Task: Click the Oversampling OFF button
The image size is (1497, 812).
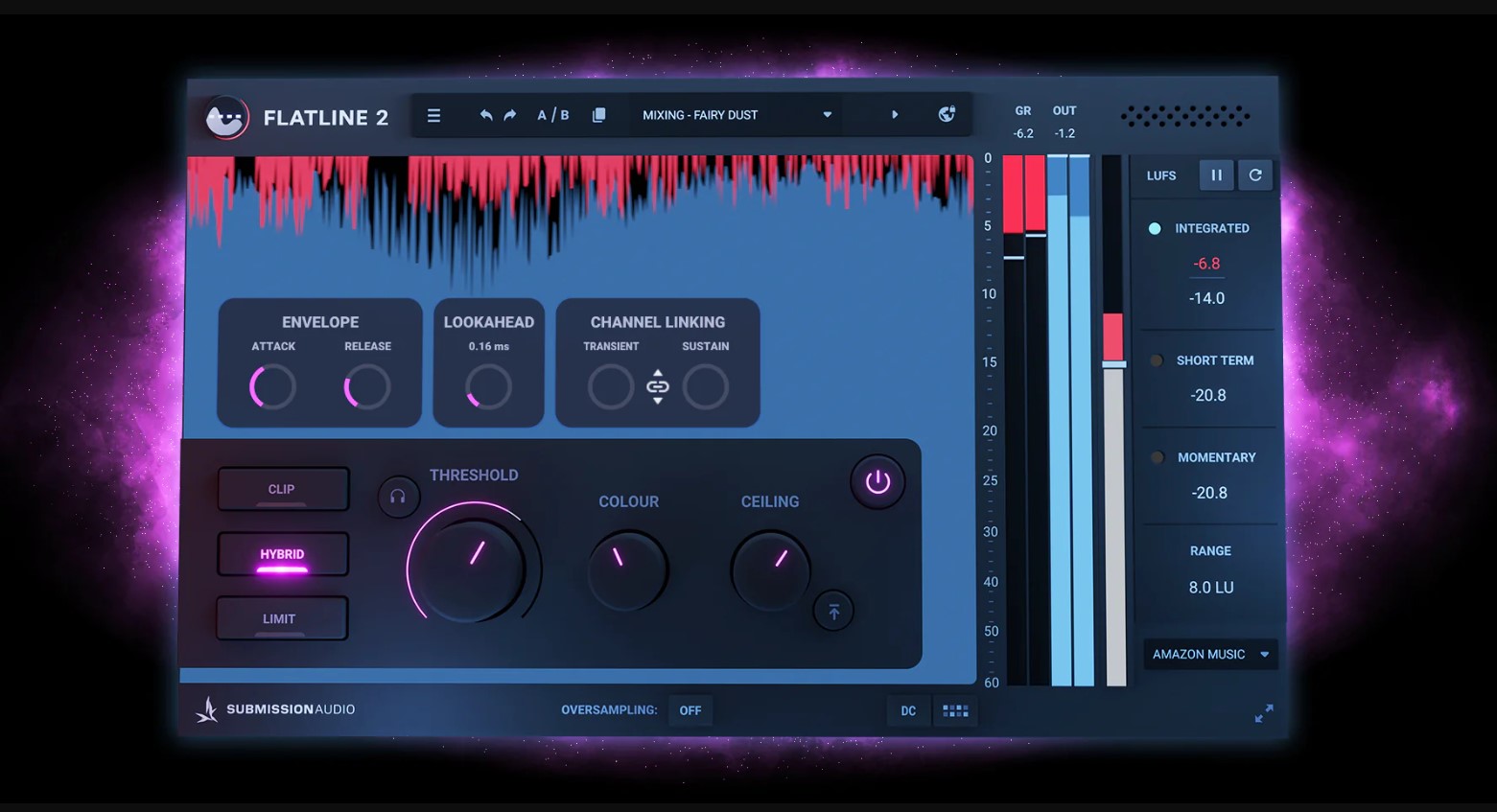Action: point(690,710)
